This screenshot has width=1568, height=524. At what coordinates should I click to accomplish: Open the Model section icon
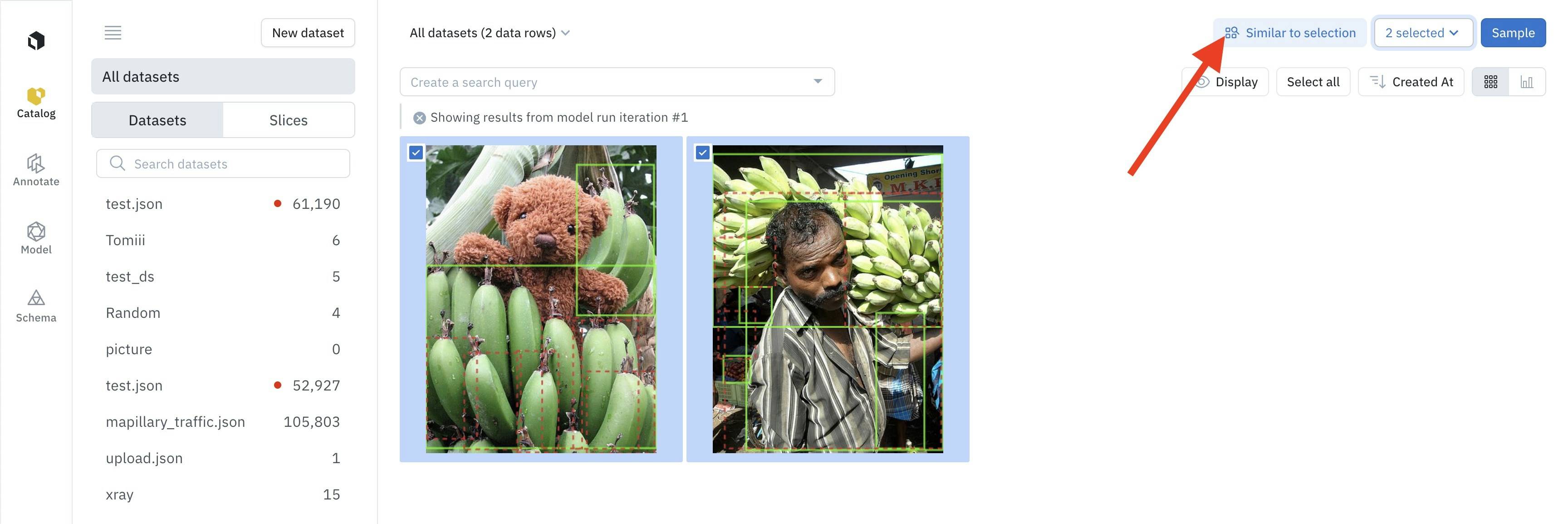click(36, 232)
